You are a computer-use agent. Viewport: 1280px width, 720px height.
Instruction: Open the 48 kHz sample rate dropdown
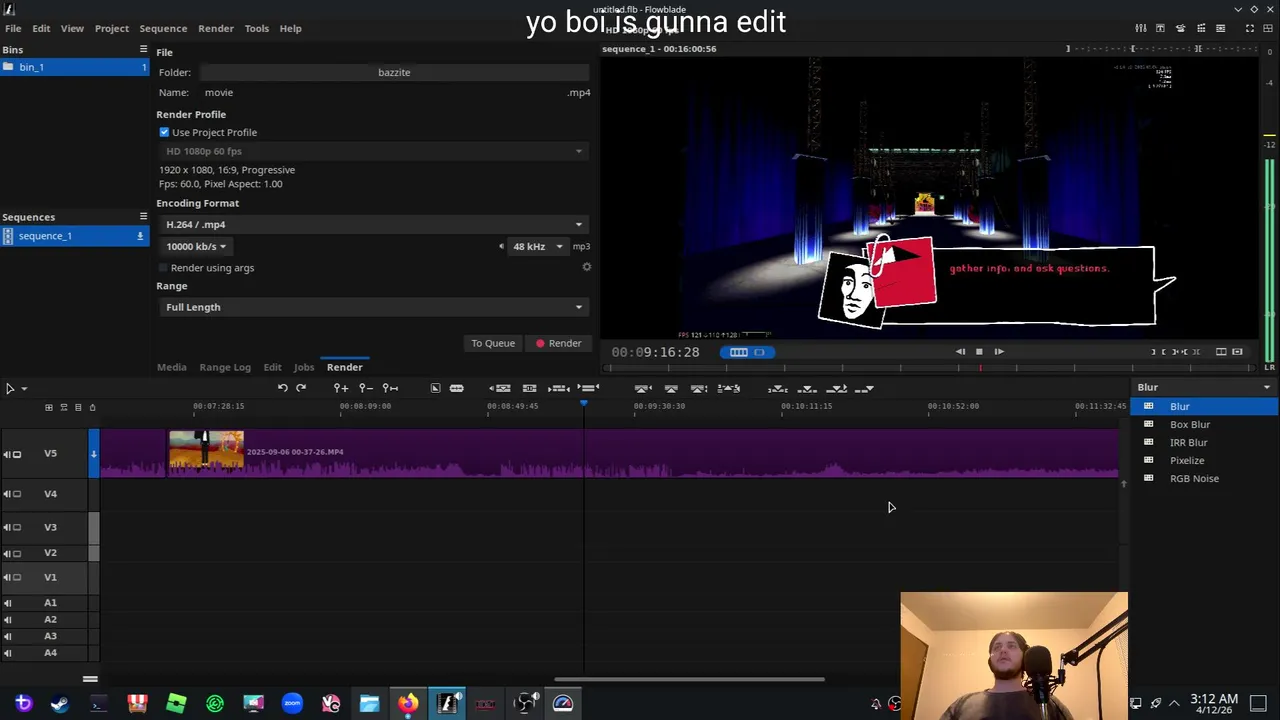pyautogui.click(x=538, y=246)
